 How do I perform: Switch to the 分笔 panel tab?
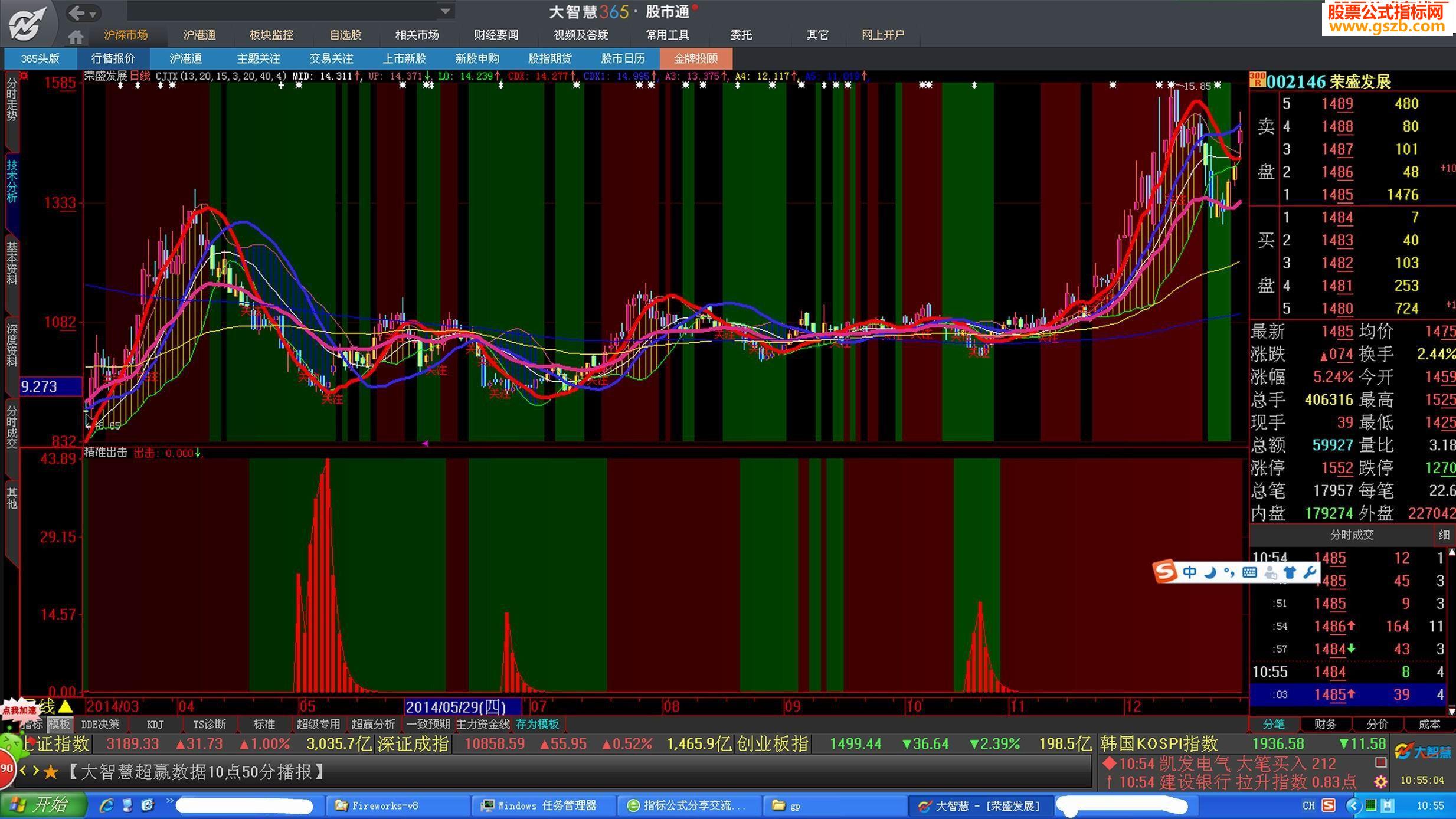(1274, 724)
